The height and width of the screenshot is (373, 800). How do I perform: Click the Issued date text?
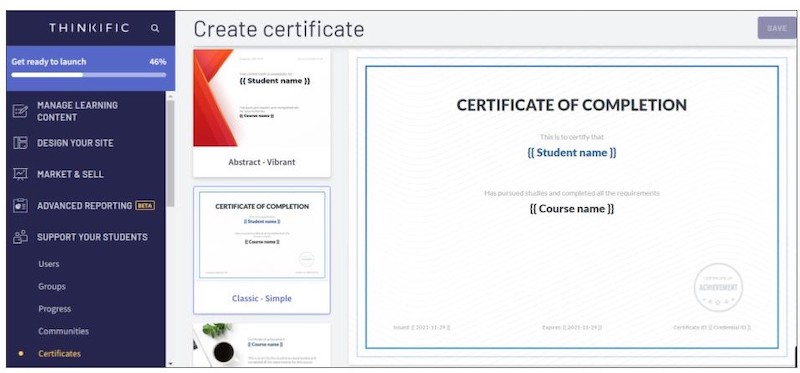pos(421,327)
